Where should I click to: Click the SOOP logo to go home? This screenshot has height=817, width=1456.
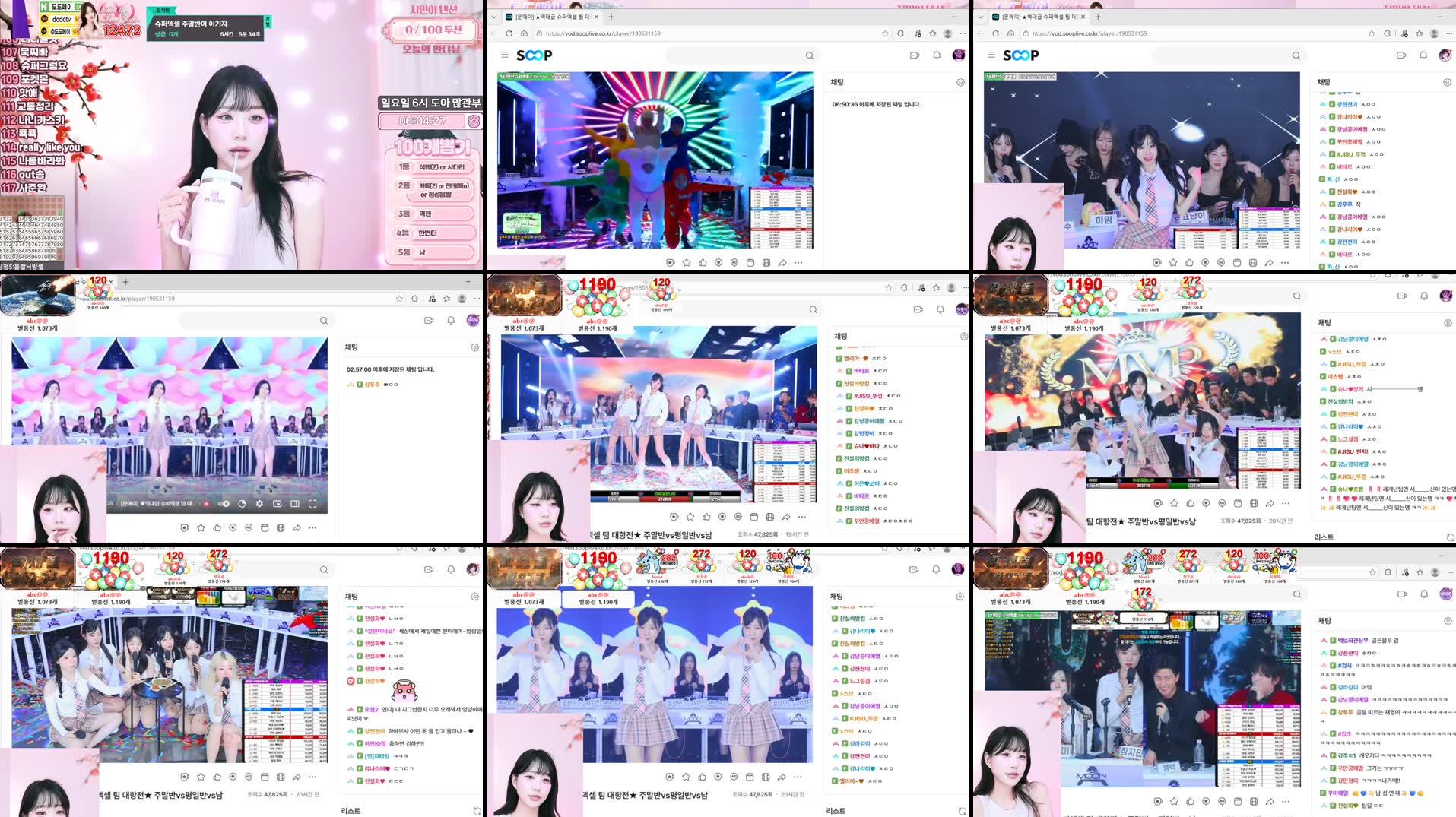(x=534, y=55)
